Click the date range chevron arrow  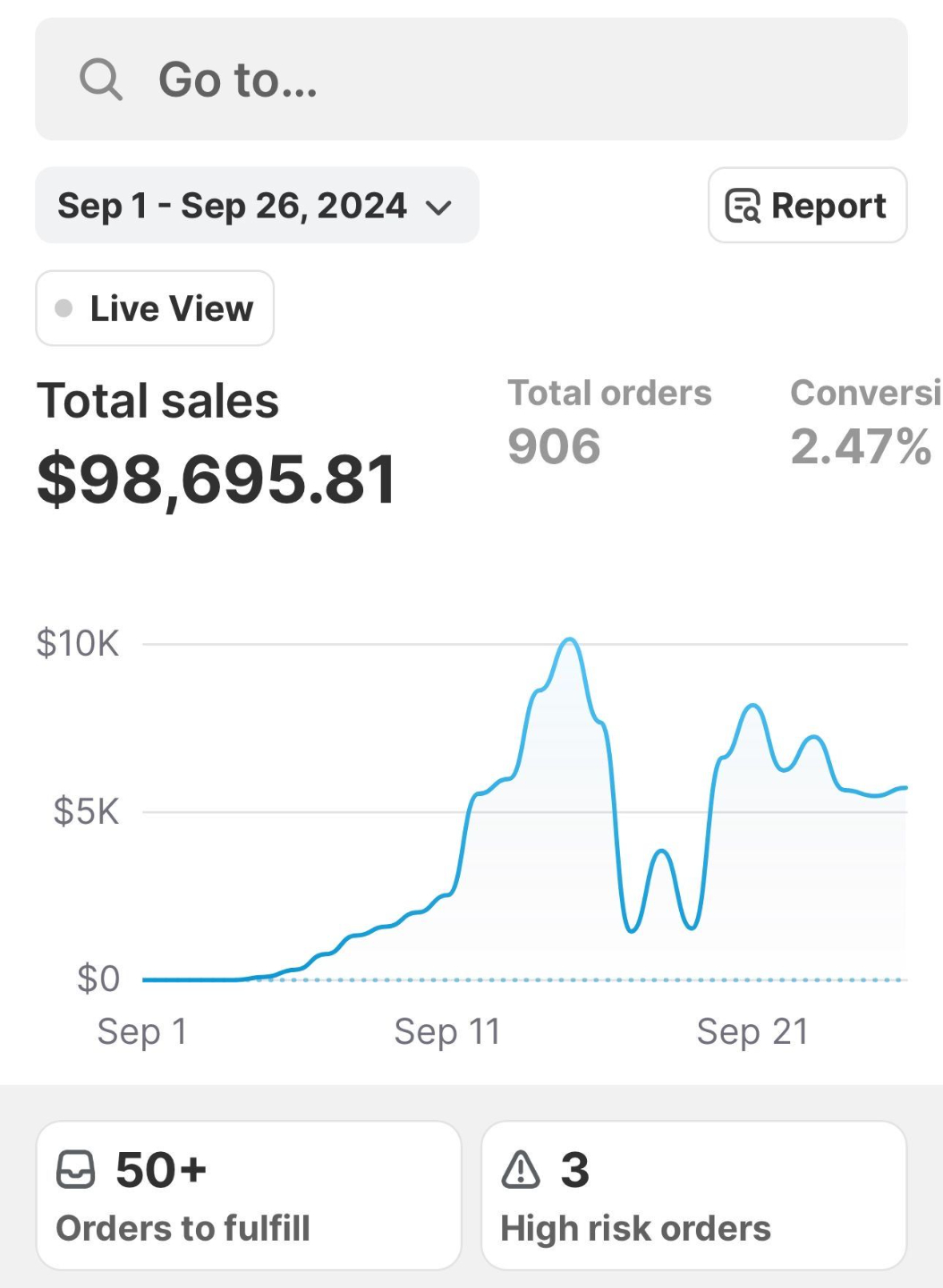point(438,208)
